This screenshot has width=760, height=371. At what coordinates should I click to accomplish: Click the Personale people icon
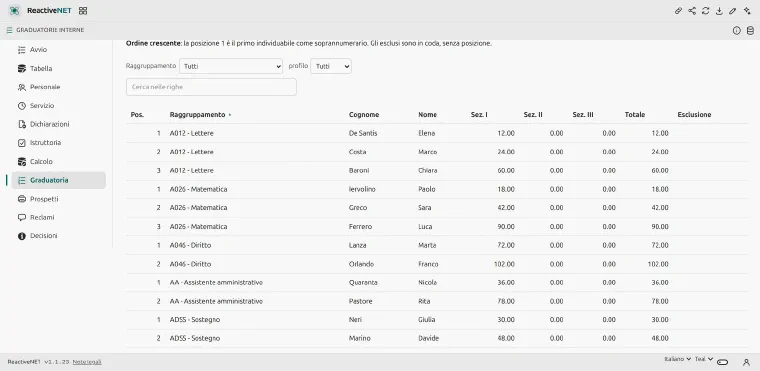21,87
